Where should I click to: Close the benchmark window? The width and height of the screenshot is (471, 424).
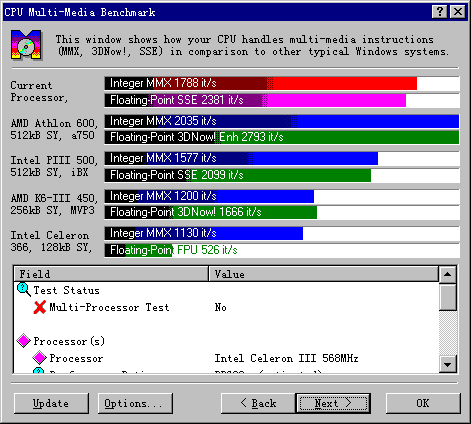pos(458,12)
